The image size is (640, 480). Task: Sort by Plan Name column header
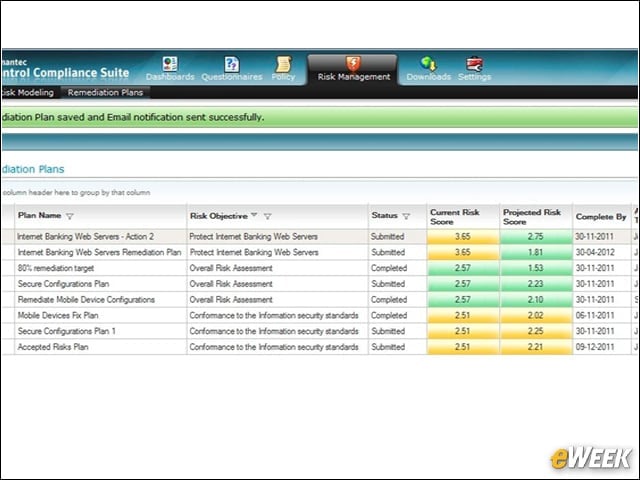[40, 216]
